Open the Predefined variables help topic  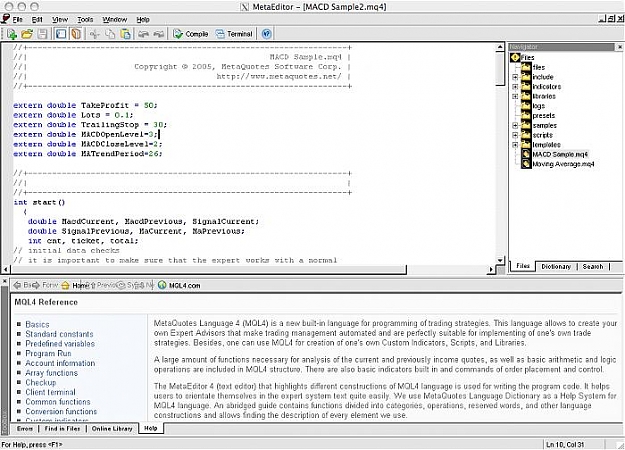point(60,344)
